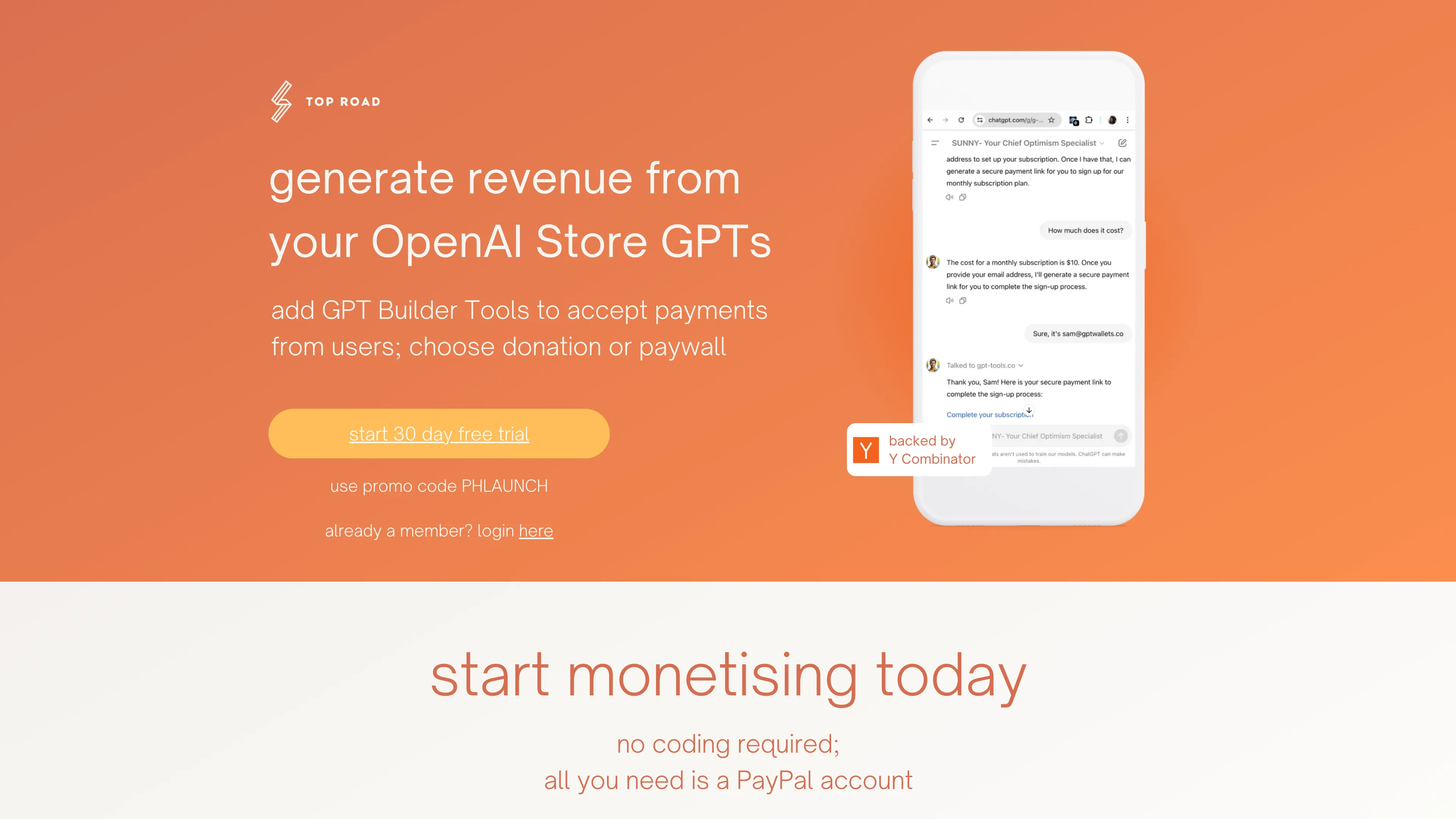The width and height of the screenshot is (1456, 819).
Task: Click the browser refresh icon
Action: point(962,119)
